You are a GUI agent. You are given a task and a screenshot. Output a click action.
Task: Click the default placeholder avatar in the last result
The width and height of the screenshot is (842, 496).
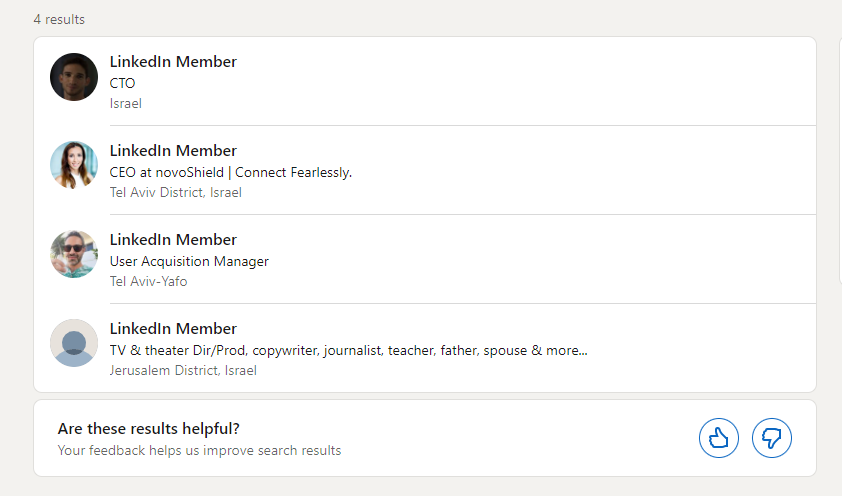[74, 343]
